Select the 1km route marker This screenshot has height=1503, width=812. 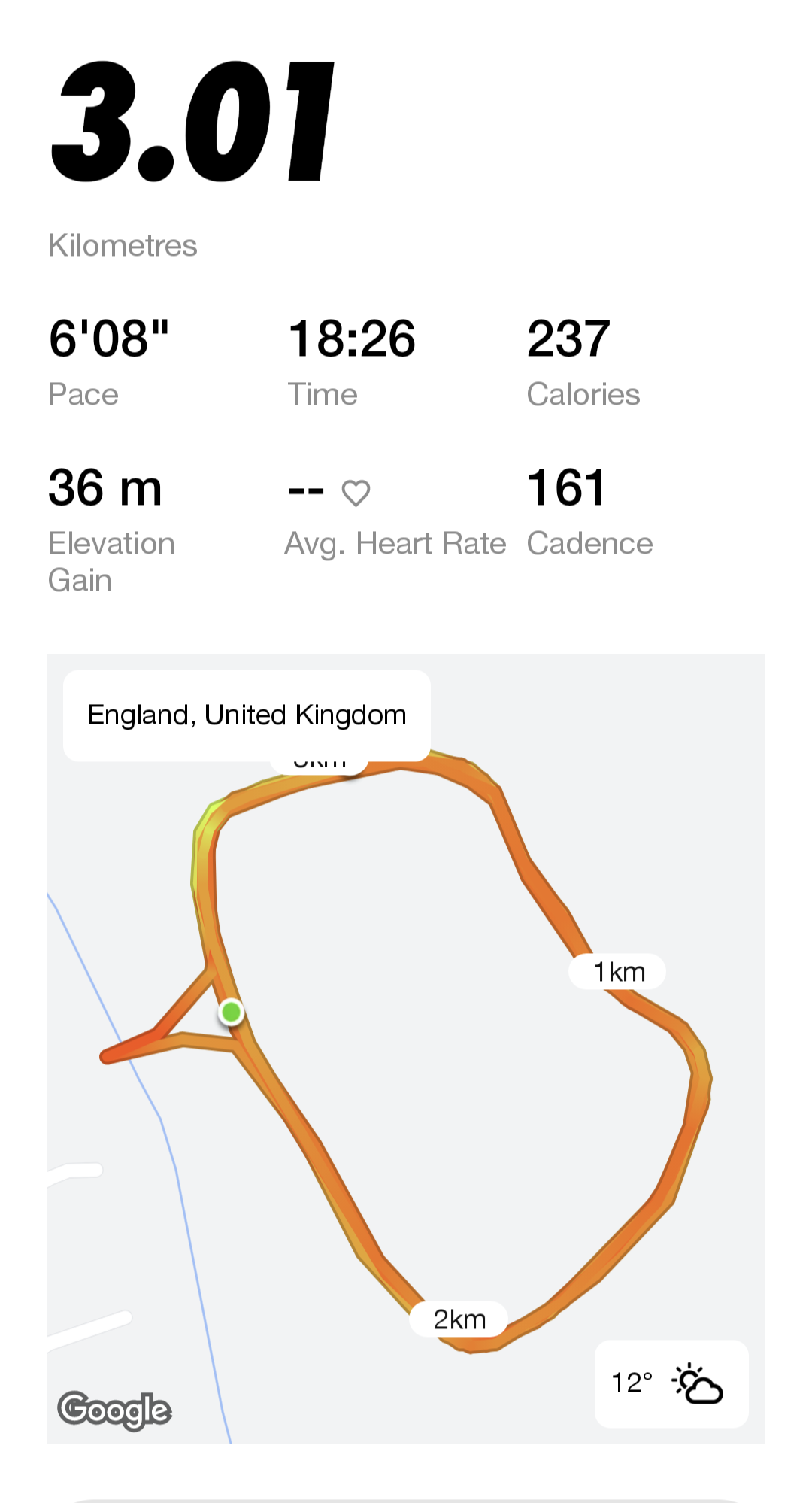618,972
